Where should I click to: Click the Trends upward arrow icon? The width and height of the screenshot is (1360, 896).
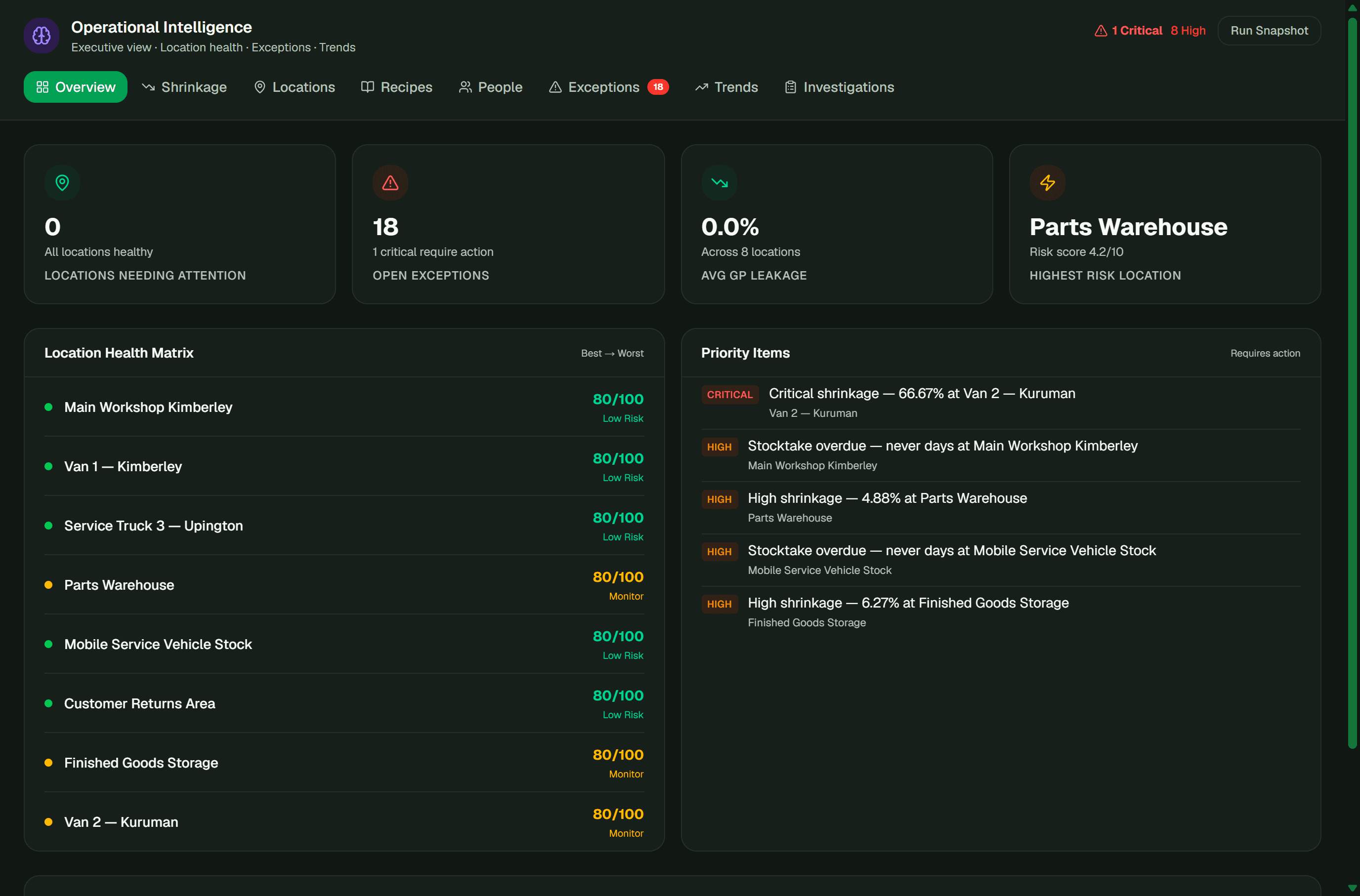pyautogui.click(x=701, y=87)
